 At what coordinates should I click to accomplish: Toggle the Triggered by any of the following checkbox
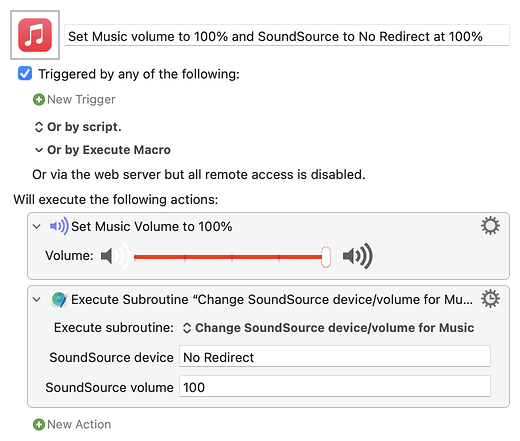coord(25,74)
